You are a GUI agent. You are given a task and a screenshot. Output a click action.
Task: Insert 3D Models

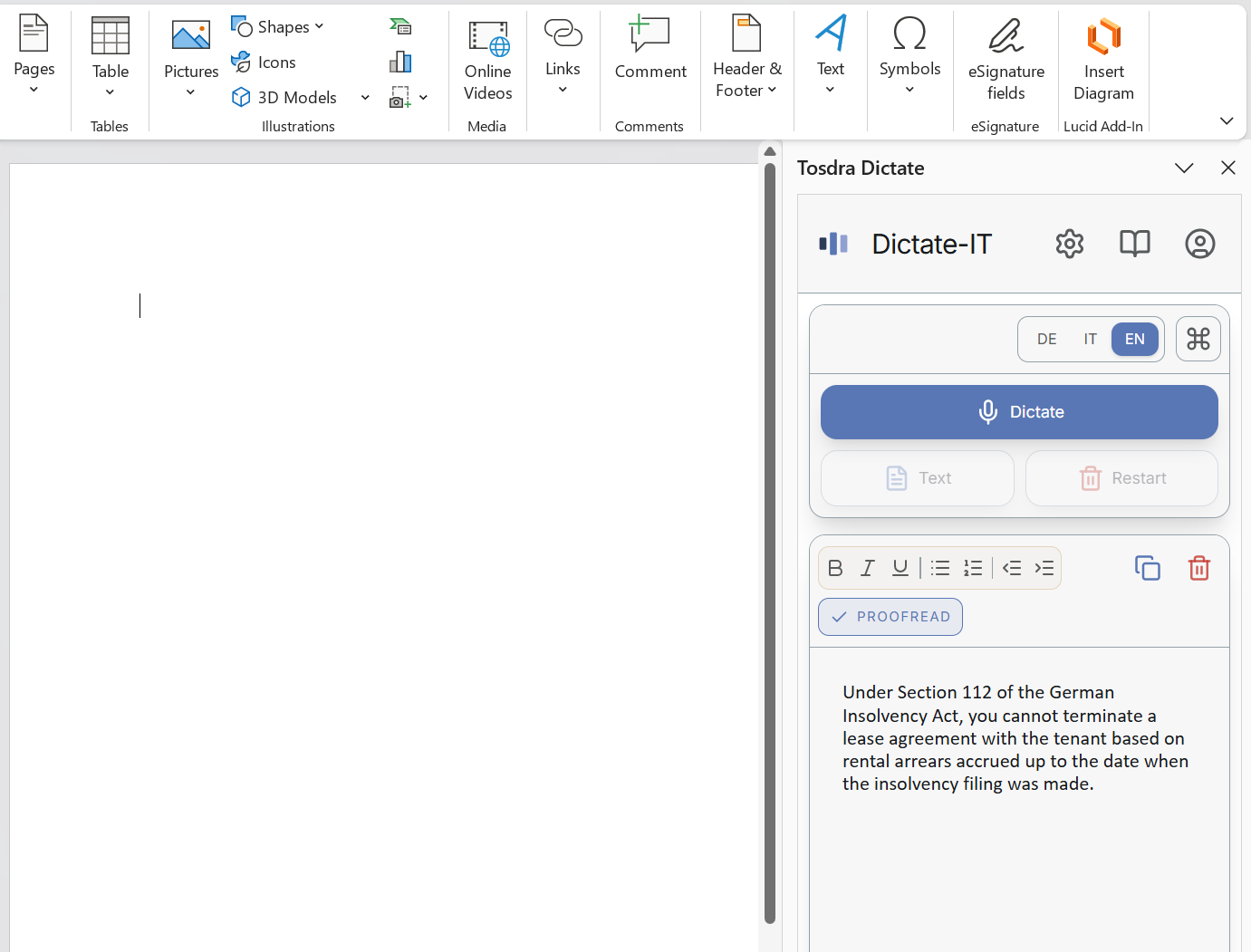coord(284,97)
